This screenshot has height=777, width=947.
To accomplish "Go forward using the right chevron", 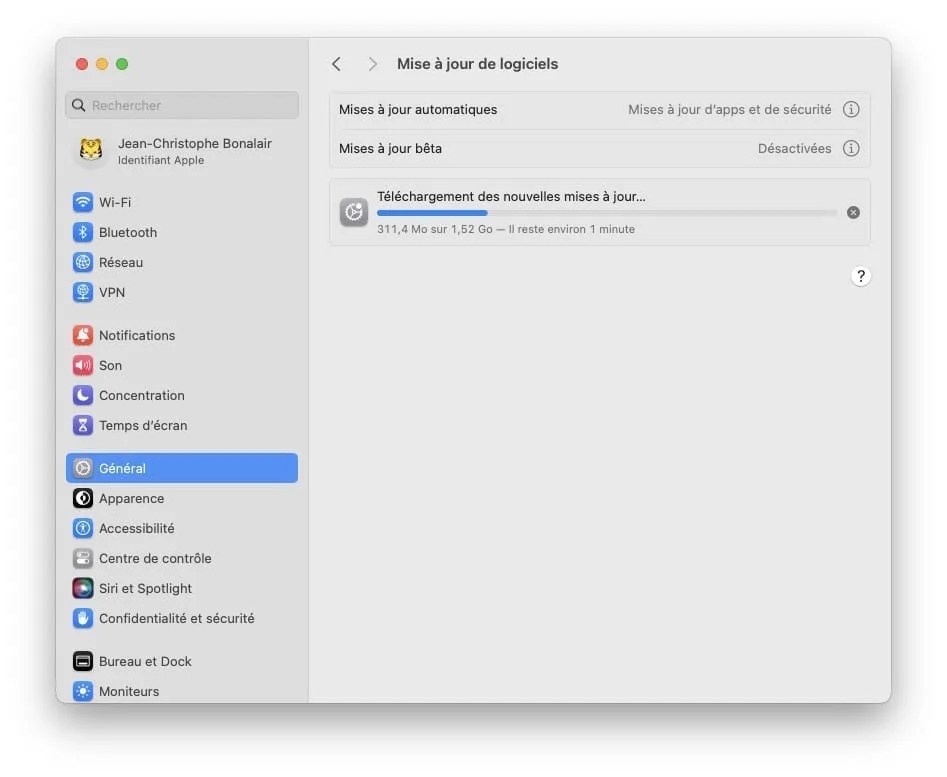I will coord(372,64).
